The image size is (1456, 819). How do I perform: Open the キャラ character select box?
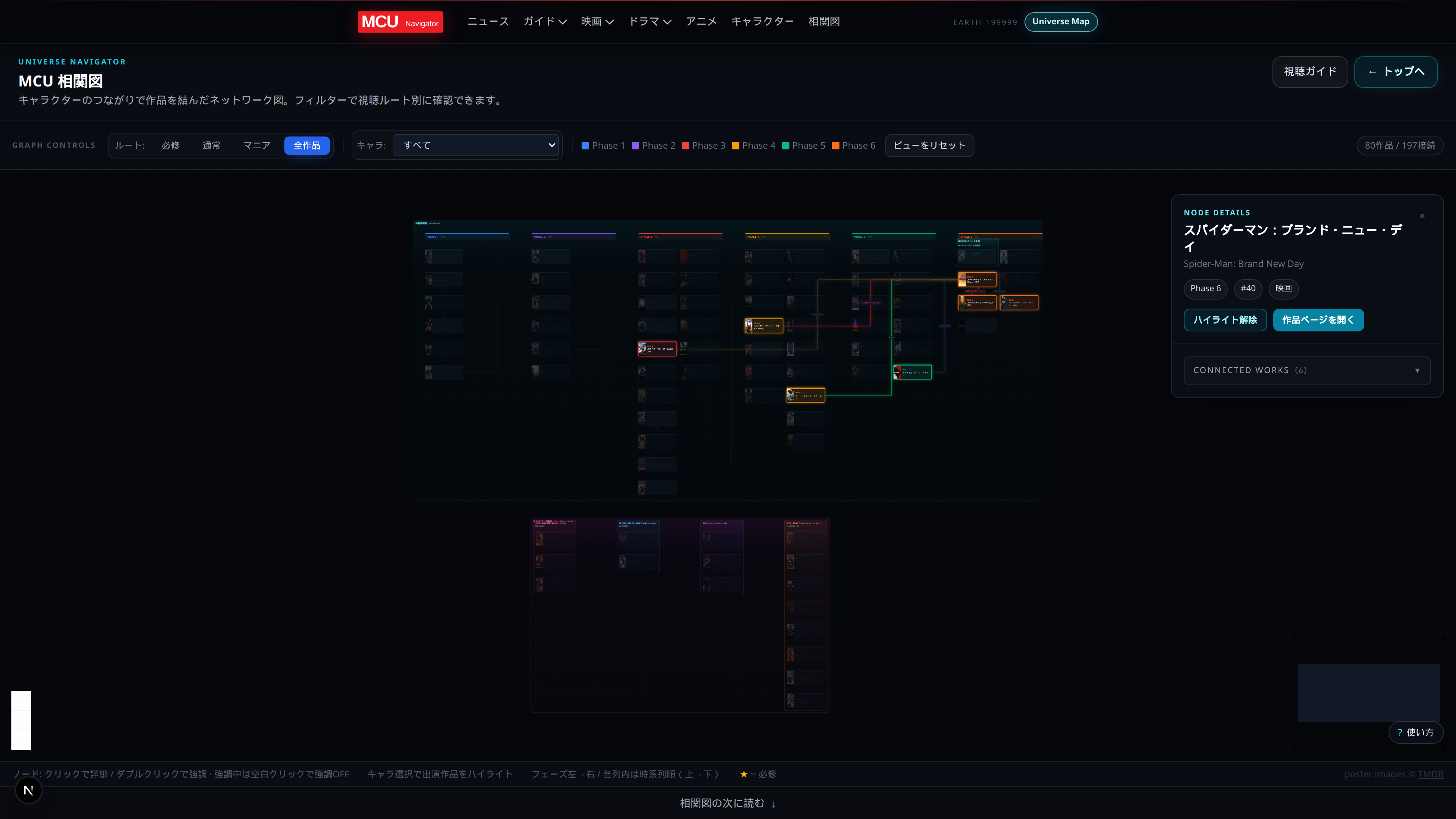(476, 145)
